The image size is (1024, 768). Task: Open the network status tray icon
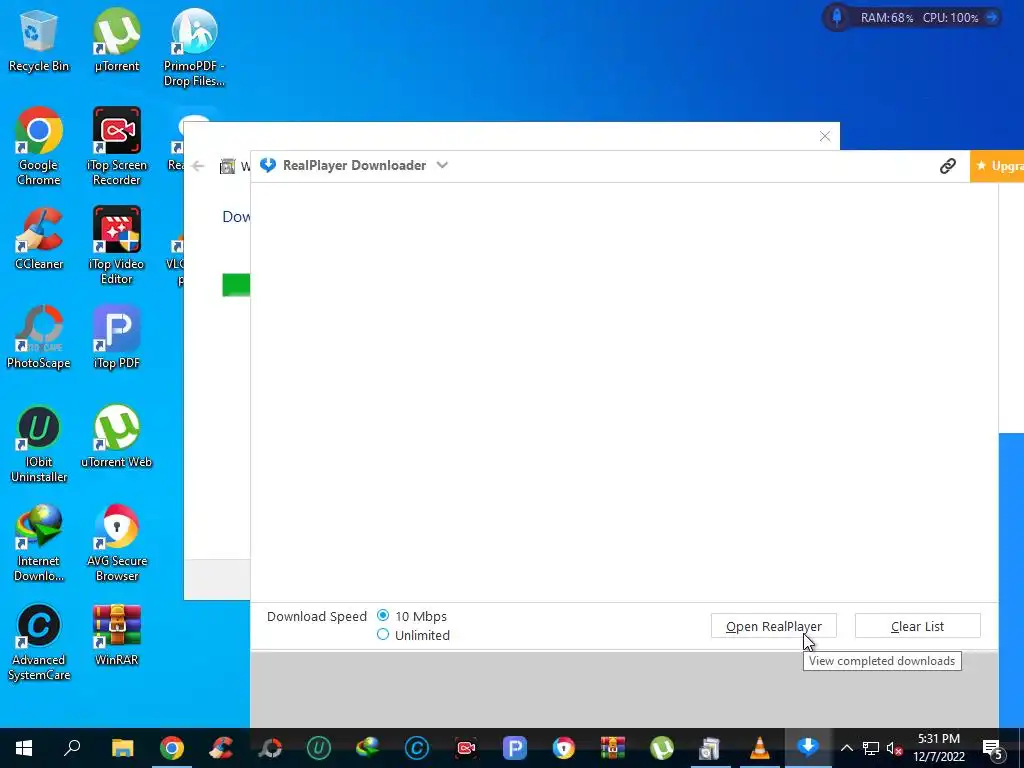(x=871, y=748)
